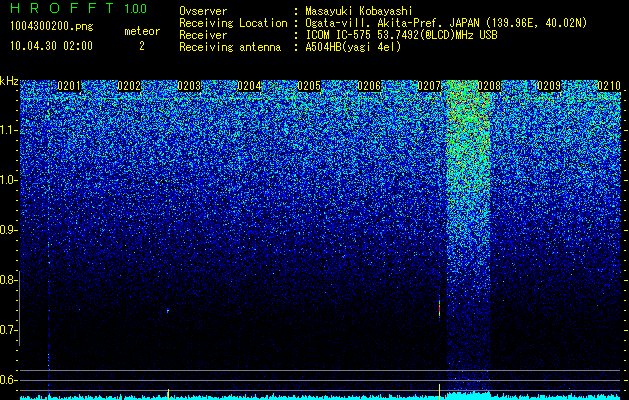Screen dimensions: 629x400
Task: Click the HROFFT 1.0.0 title text
Action: [x=78, y=8]
